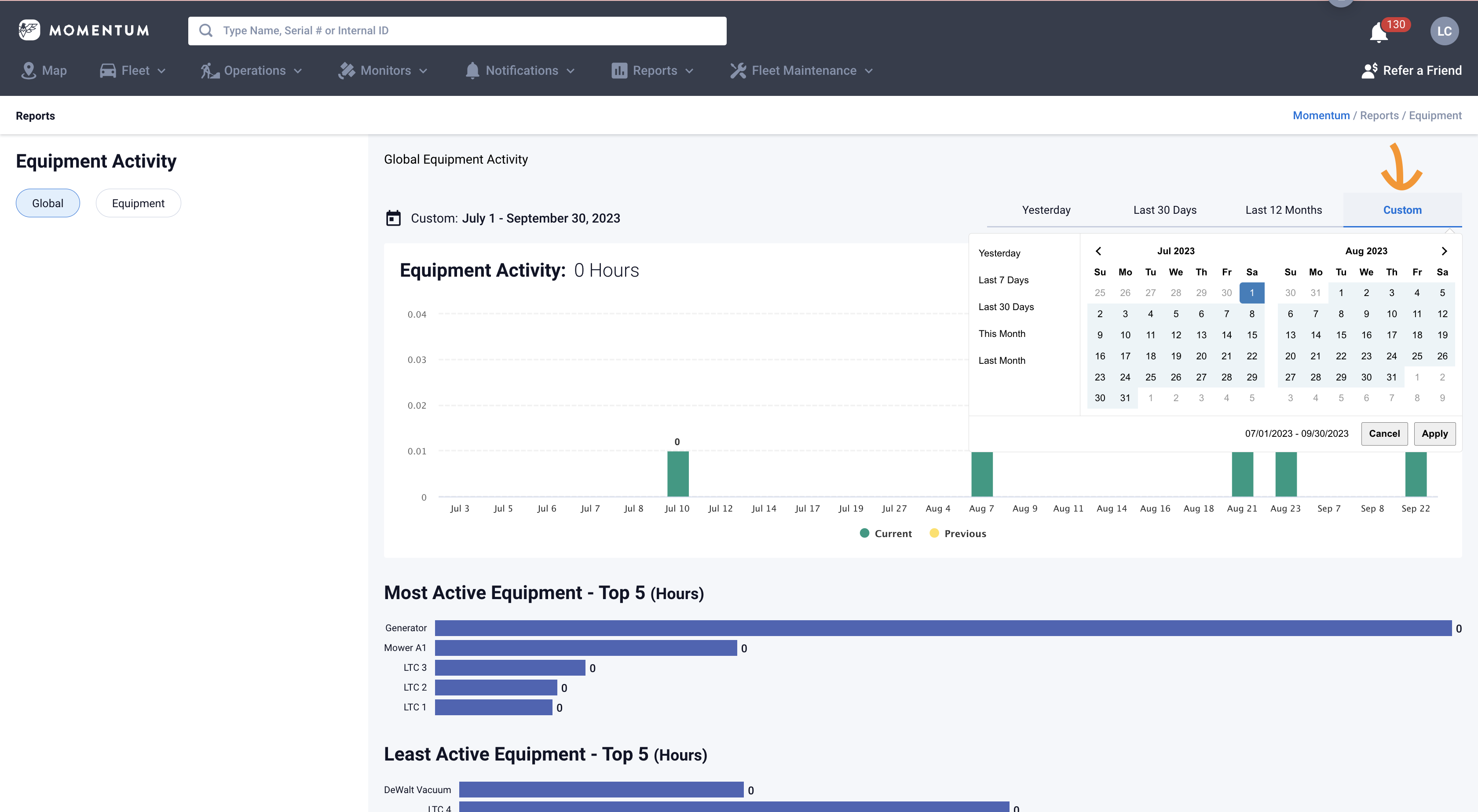Click the Map pin icon

click(x=28, y=70)
